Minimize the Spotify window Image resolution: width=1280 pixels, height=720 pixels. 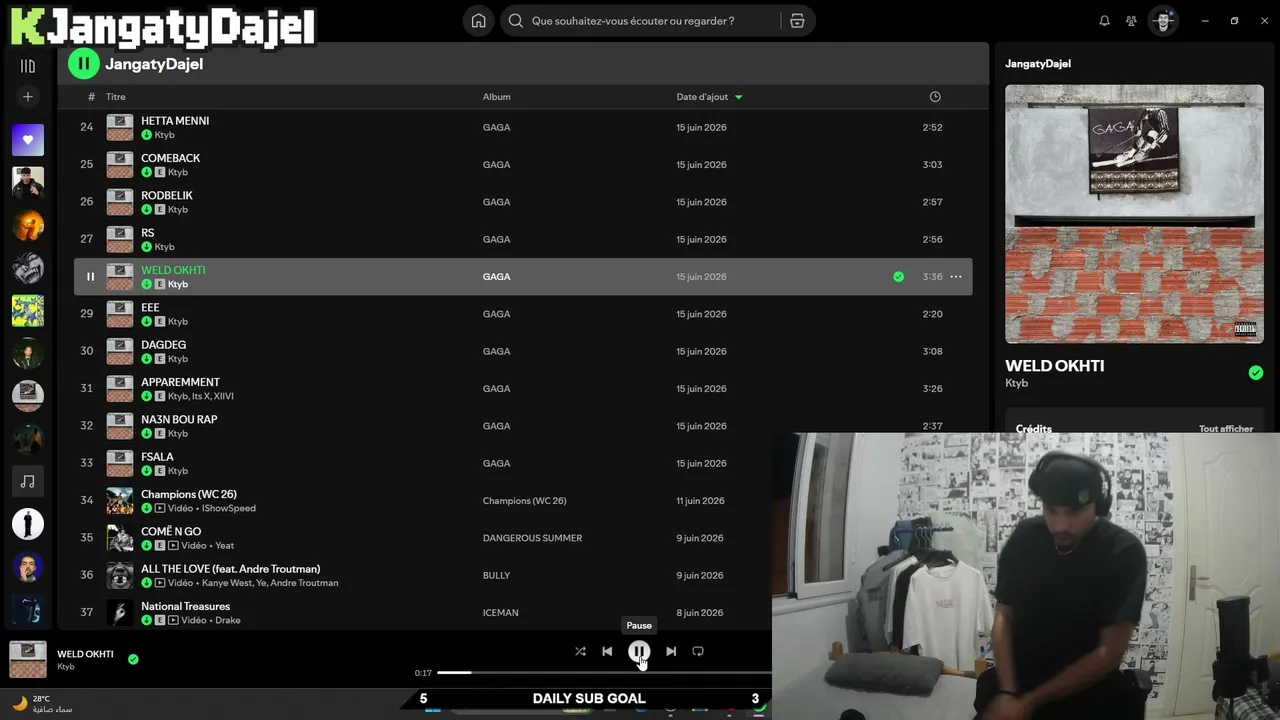1205,21
